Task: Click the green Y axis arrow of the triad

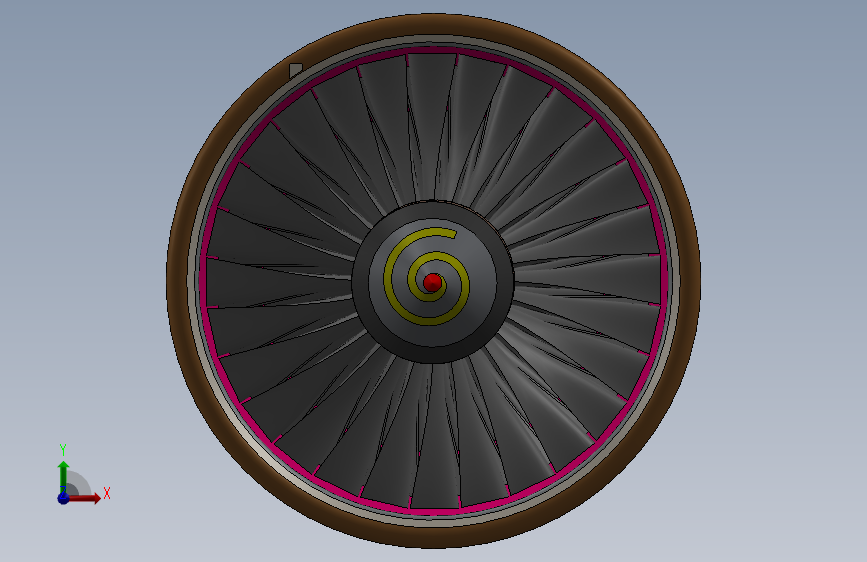Action: (63, 476)
